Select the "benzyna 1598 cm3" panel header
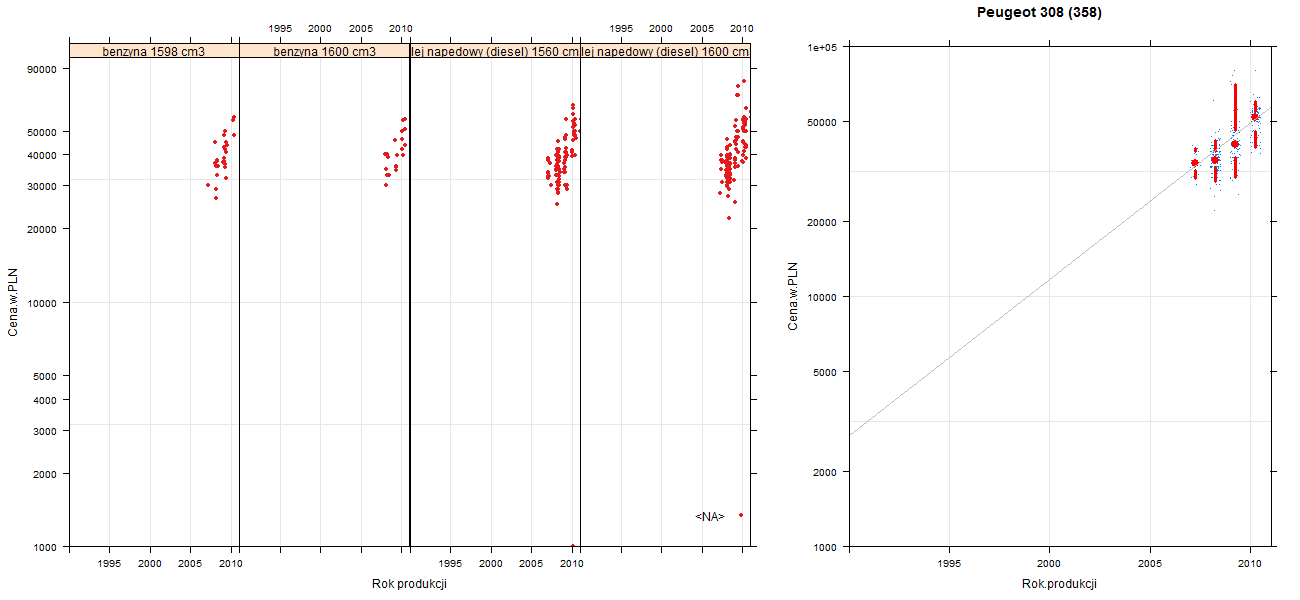The width and height of the screenshot is (1300, 600). click(154, 50)
